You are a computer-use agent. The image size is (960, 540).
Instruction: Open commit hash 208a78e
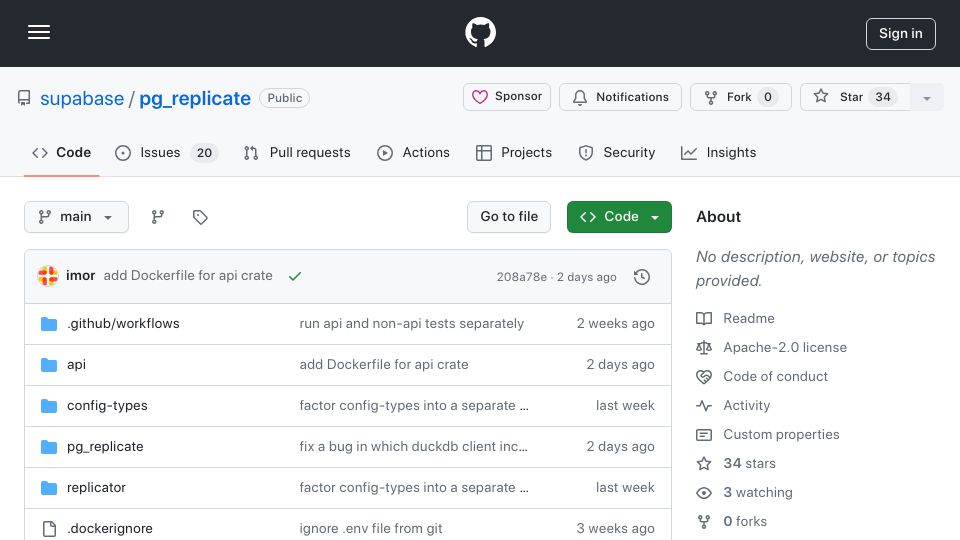(x=522, y=277)
